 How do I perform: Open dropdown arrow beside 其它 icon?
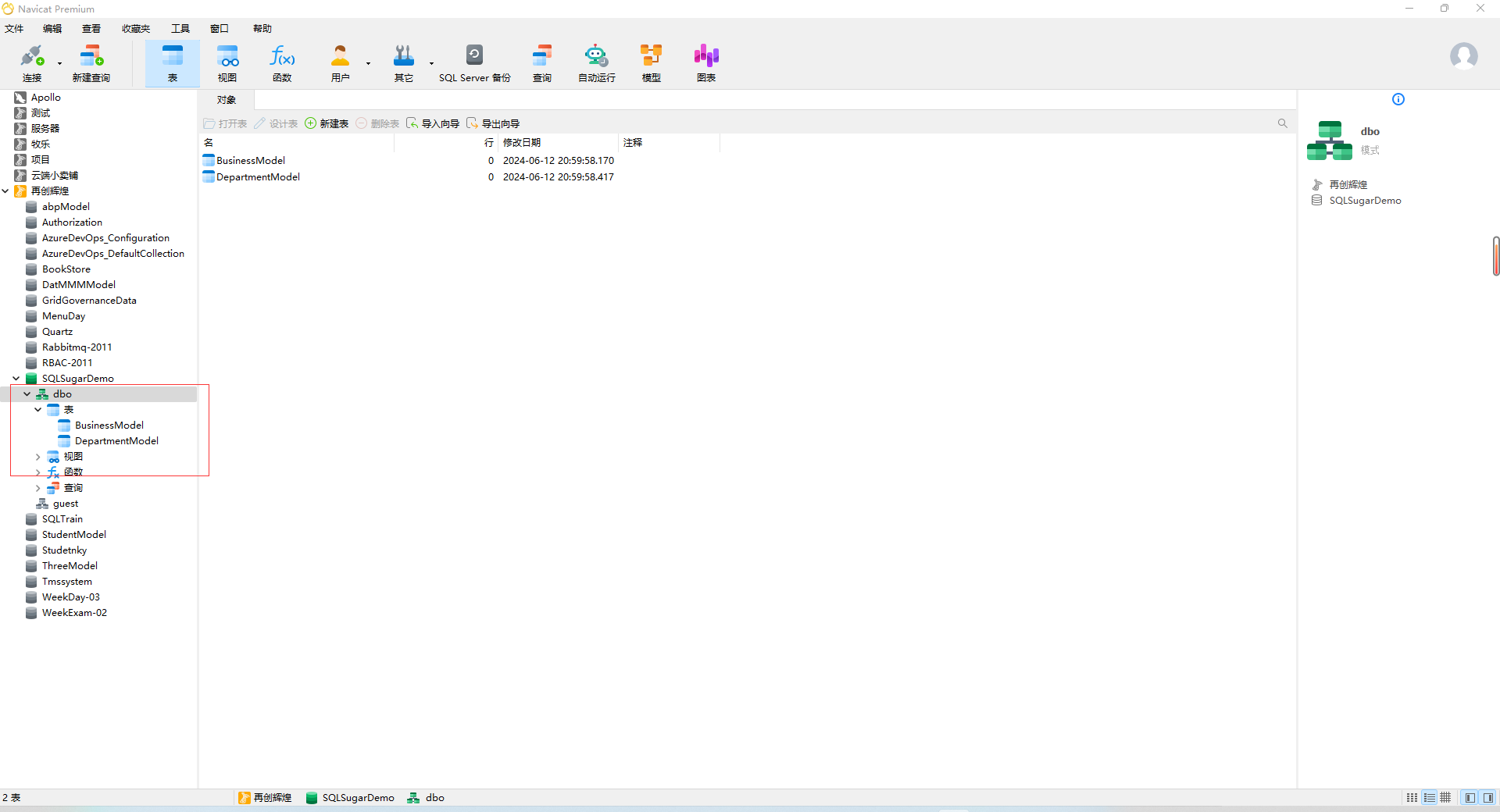[431, 63]
